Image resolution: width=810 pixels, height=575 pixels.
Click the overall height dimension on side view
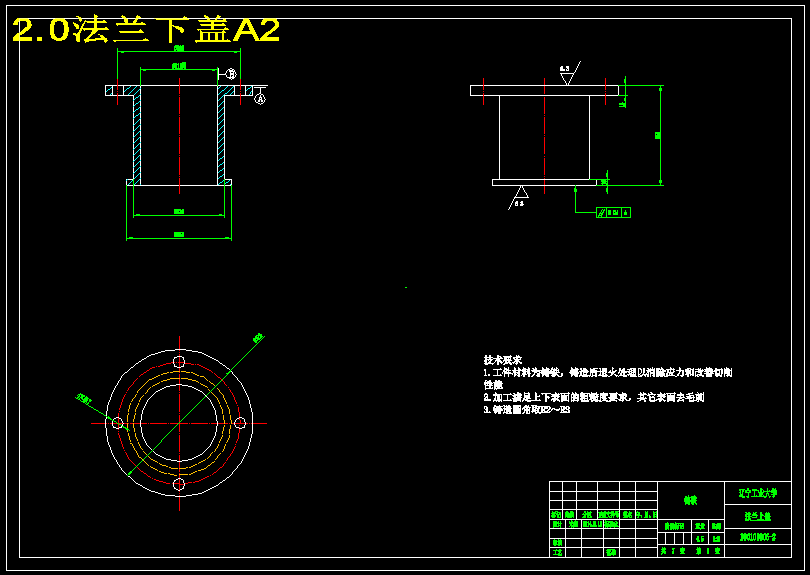(658, 135)
